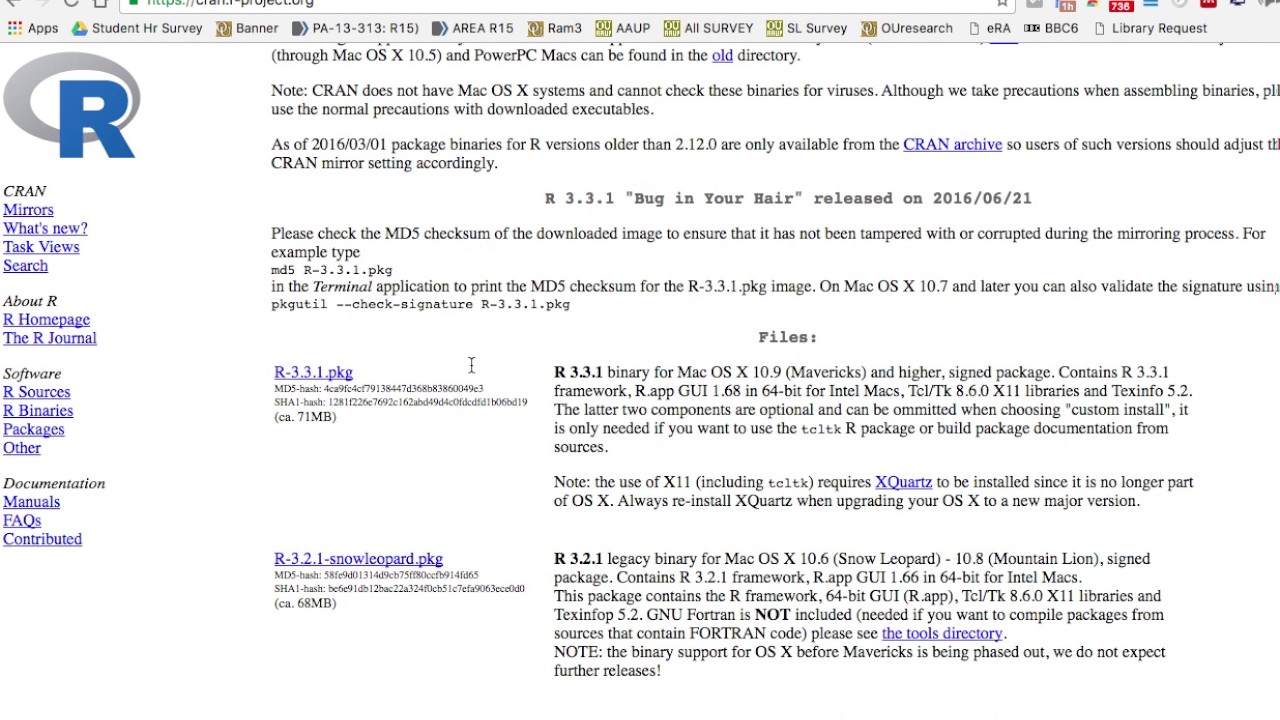Open the All SURVEY bookmark

tap(708, 28)
